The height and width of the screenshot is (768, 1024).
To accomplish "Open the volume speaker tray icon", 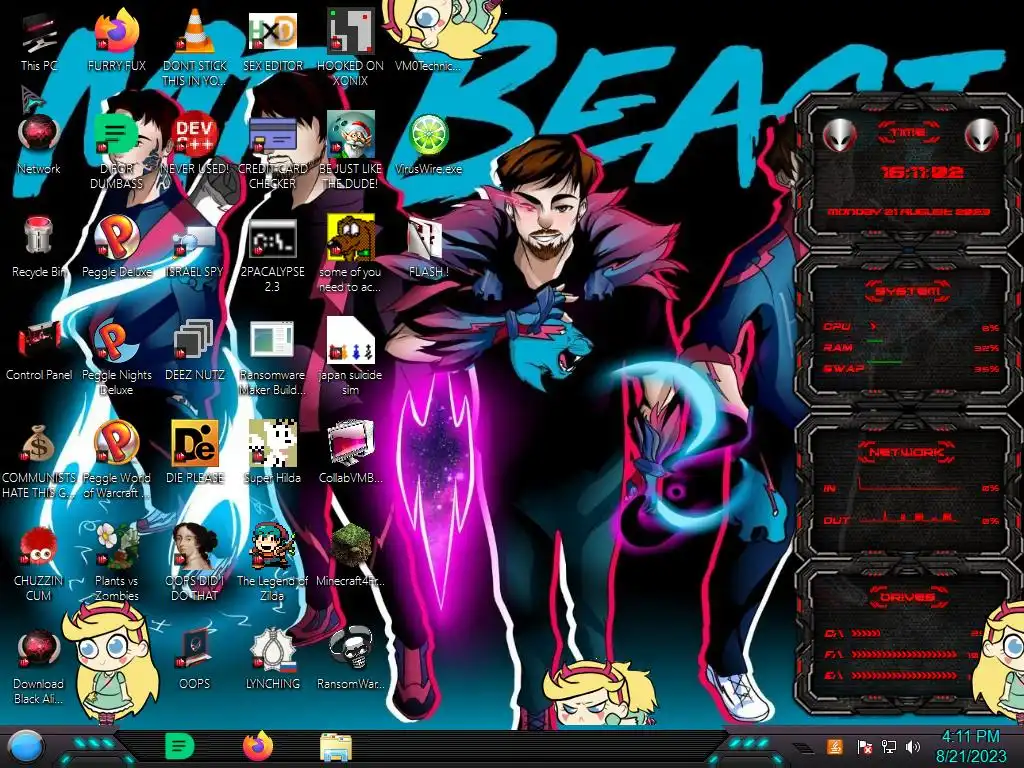I will (913, 746).
